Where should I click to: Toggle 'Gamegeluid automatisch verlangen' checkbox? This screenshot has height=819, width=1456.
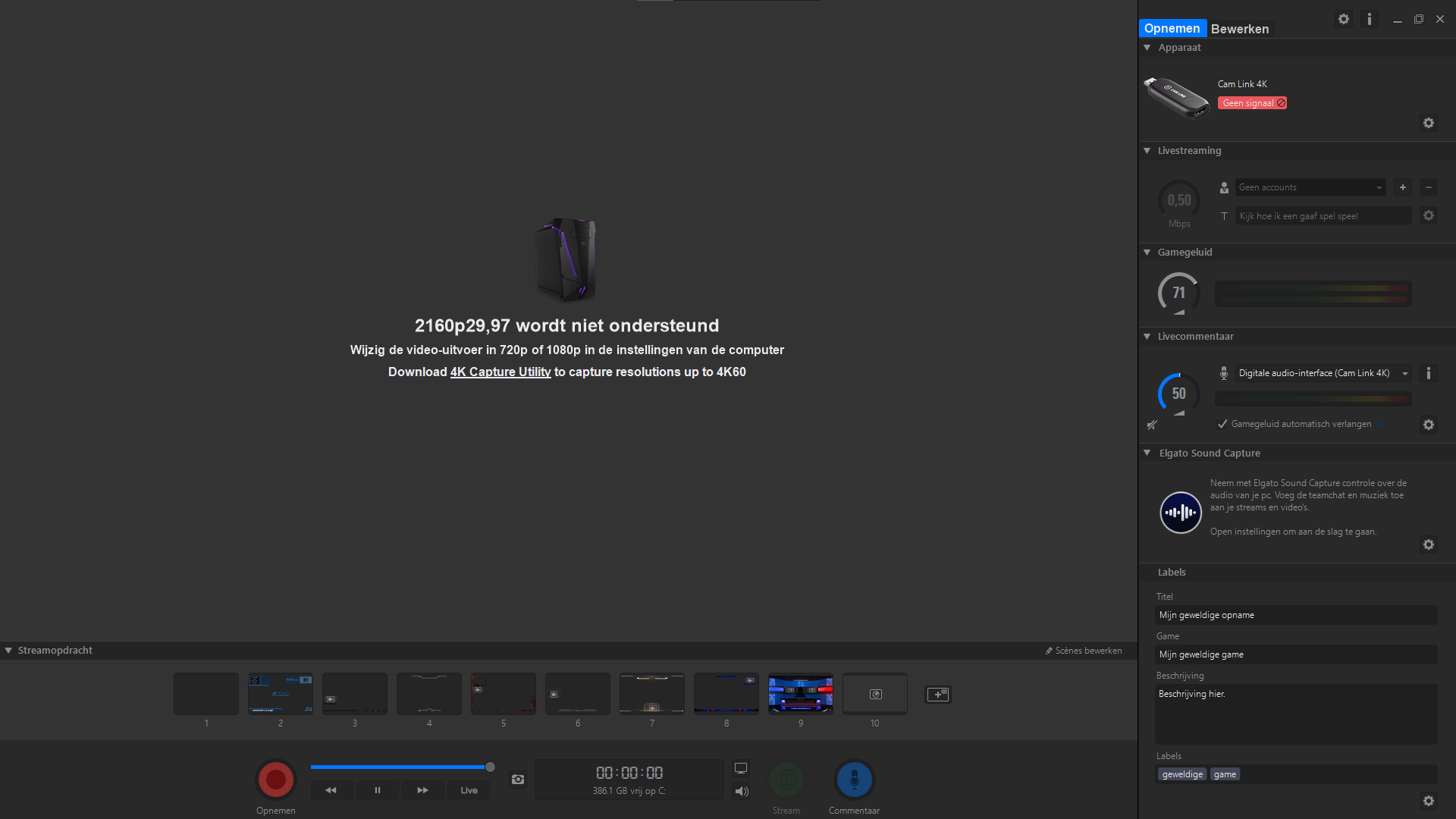1222,424
